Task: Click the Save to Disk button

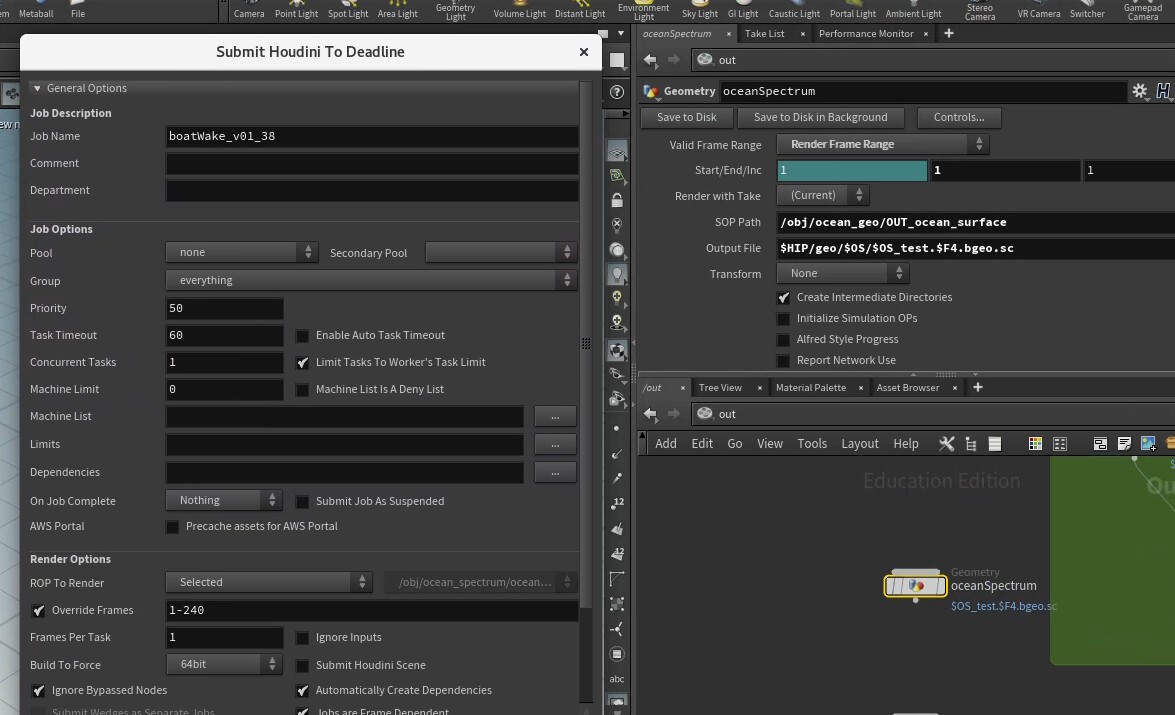Action: coord(686,118)
